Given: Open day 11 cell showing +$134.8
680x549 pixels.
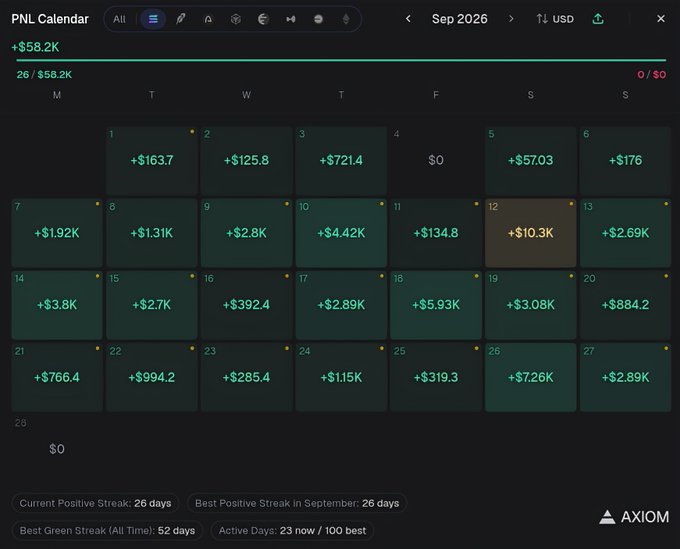Looking at the screenshot, I should [x=436, y=233].
